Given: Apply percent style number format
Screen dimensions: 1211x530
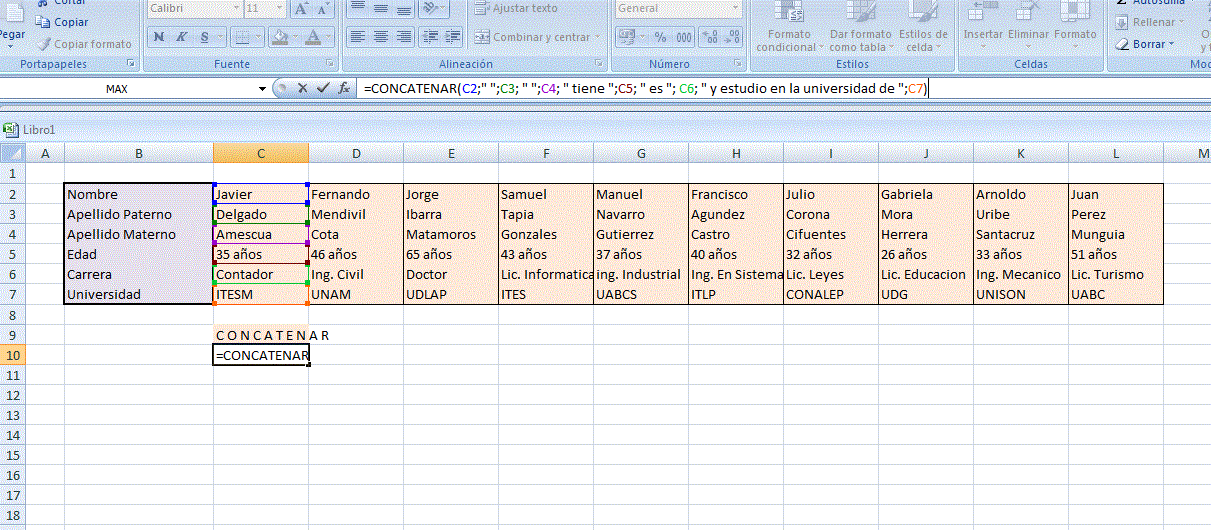Looking at the screenshot, I should point(660,37).
